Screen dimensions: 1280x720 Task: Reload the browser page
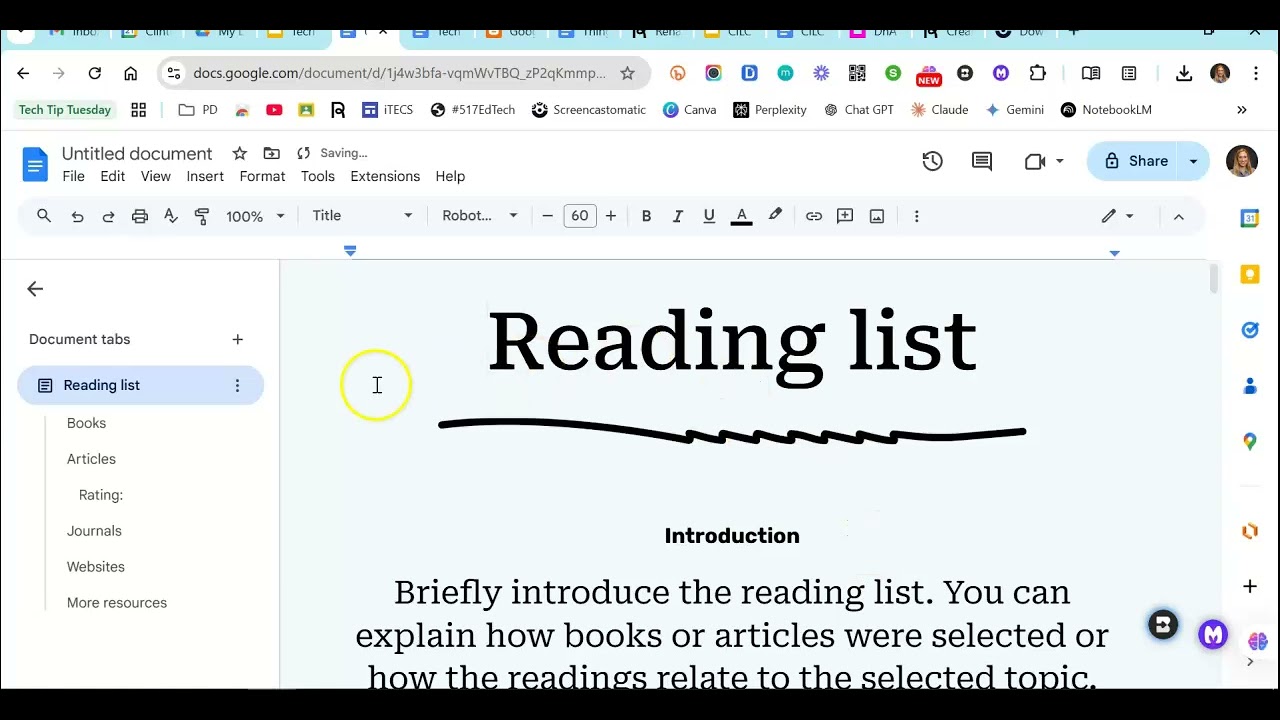click(95, 73)
